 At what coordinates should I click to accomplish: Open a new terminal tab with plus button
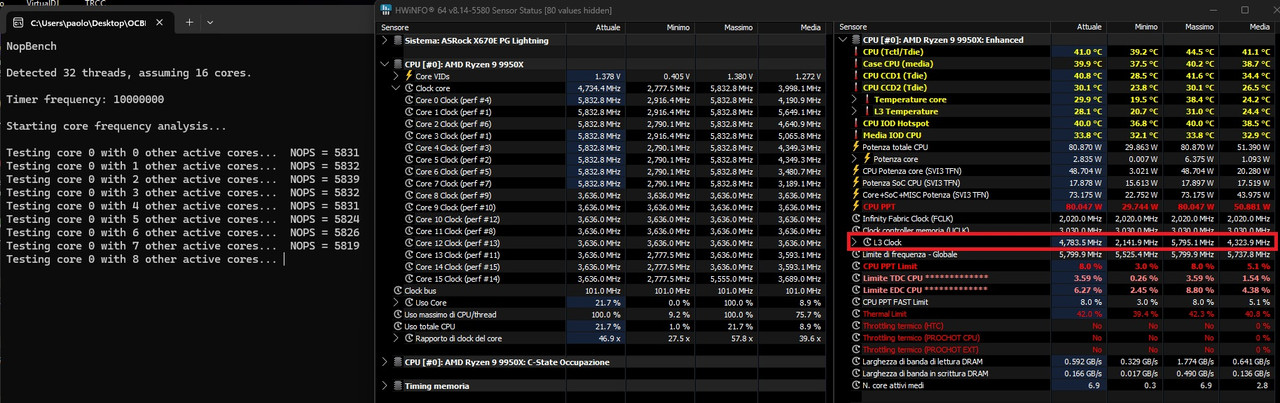pyautogui.click(x=189, y=21)
